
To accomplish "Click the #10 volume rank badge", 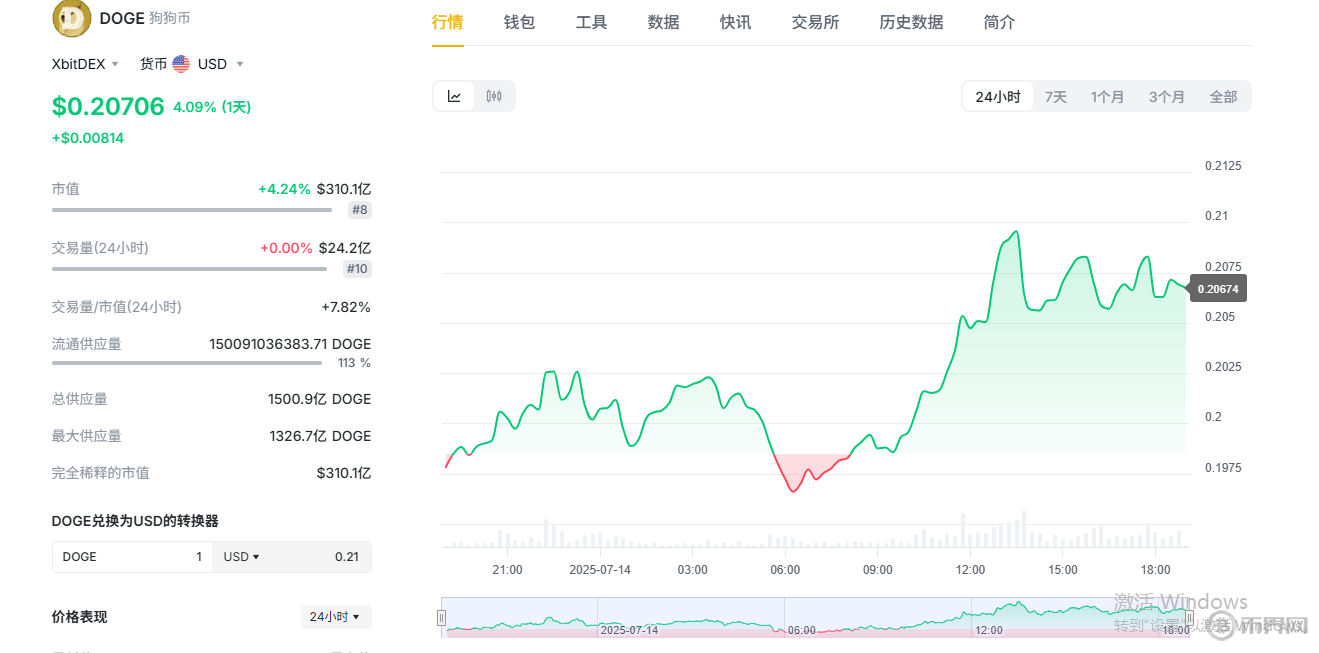I will coord(357,269).
